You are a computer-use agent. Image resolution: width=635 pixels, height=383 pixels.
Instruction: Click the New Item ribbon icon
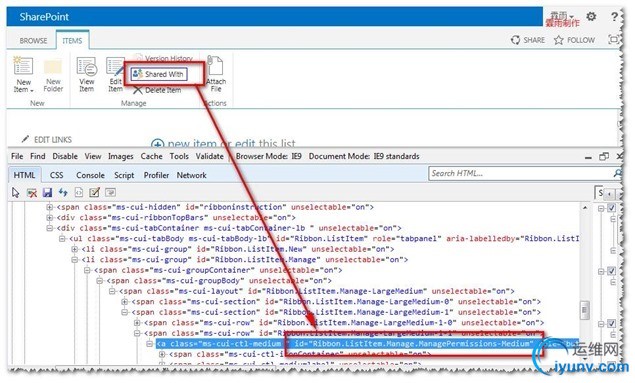coord(23,66)
